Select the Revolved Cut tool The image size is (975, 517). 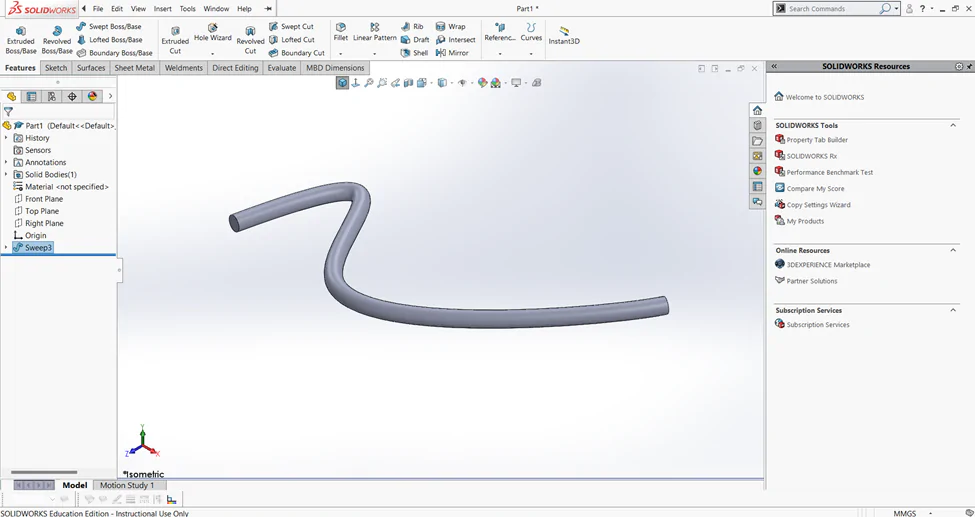[x=250, y=40]
